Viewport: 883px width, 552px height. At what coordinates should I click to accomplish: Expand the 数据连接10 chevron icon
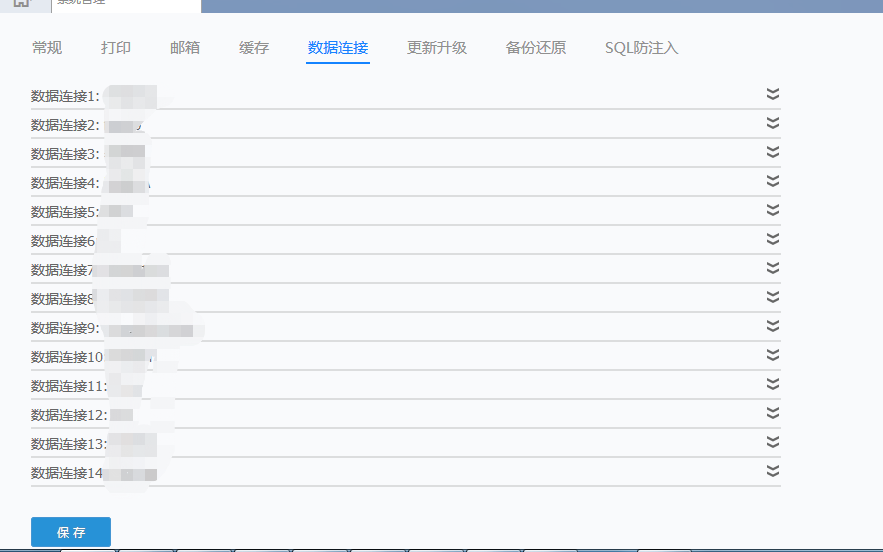(x=773, y=355)
